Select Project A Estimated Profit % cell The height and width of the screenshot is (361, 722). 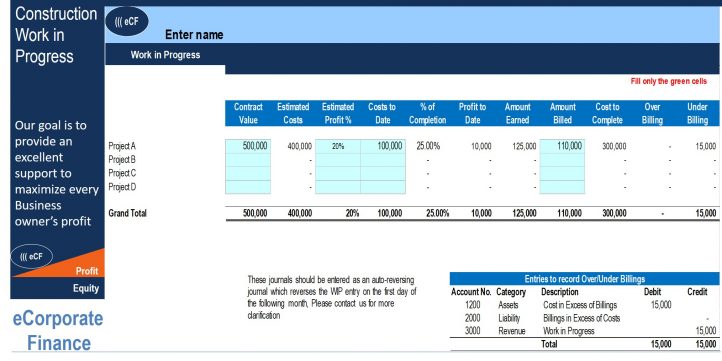338,146
